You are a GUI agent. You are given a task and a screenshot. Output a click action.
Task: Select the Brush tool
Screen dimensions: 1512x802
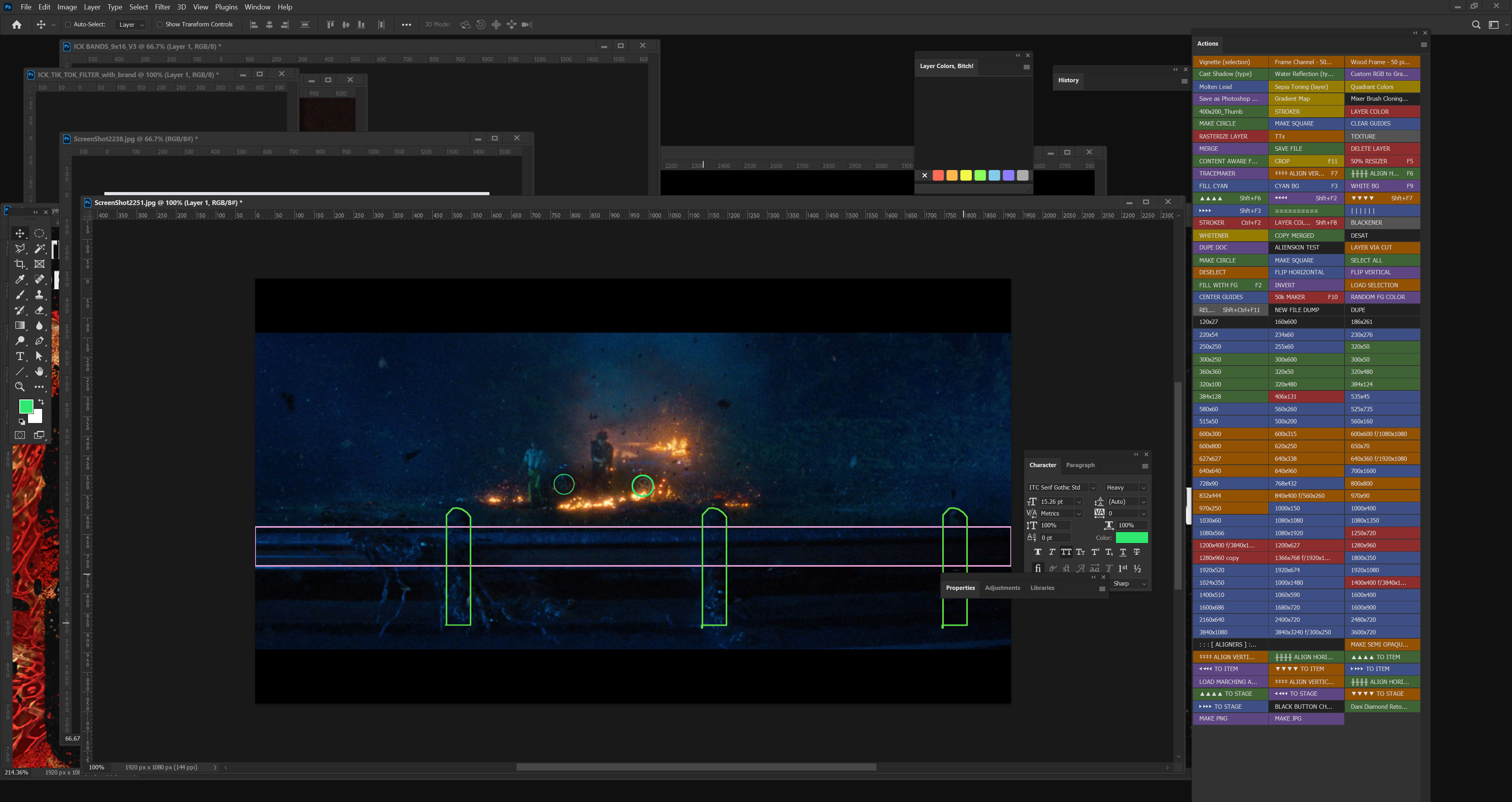20,294
